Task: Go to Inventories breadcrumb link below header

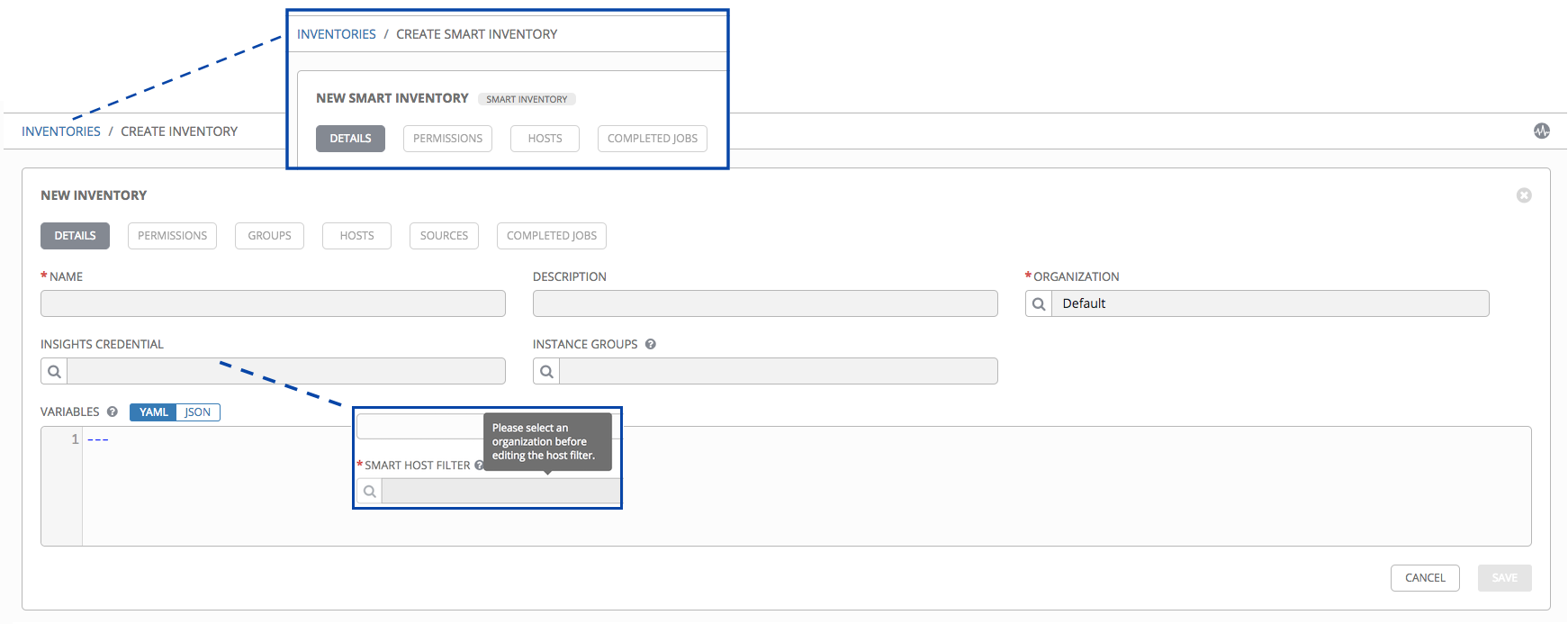Action: click(x=61, y=131)
